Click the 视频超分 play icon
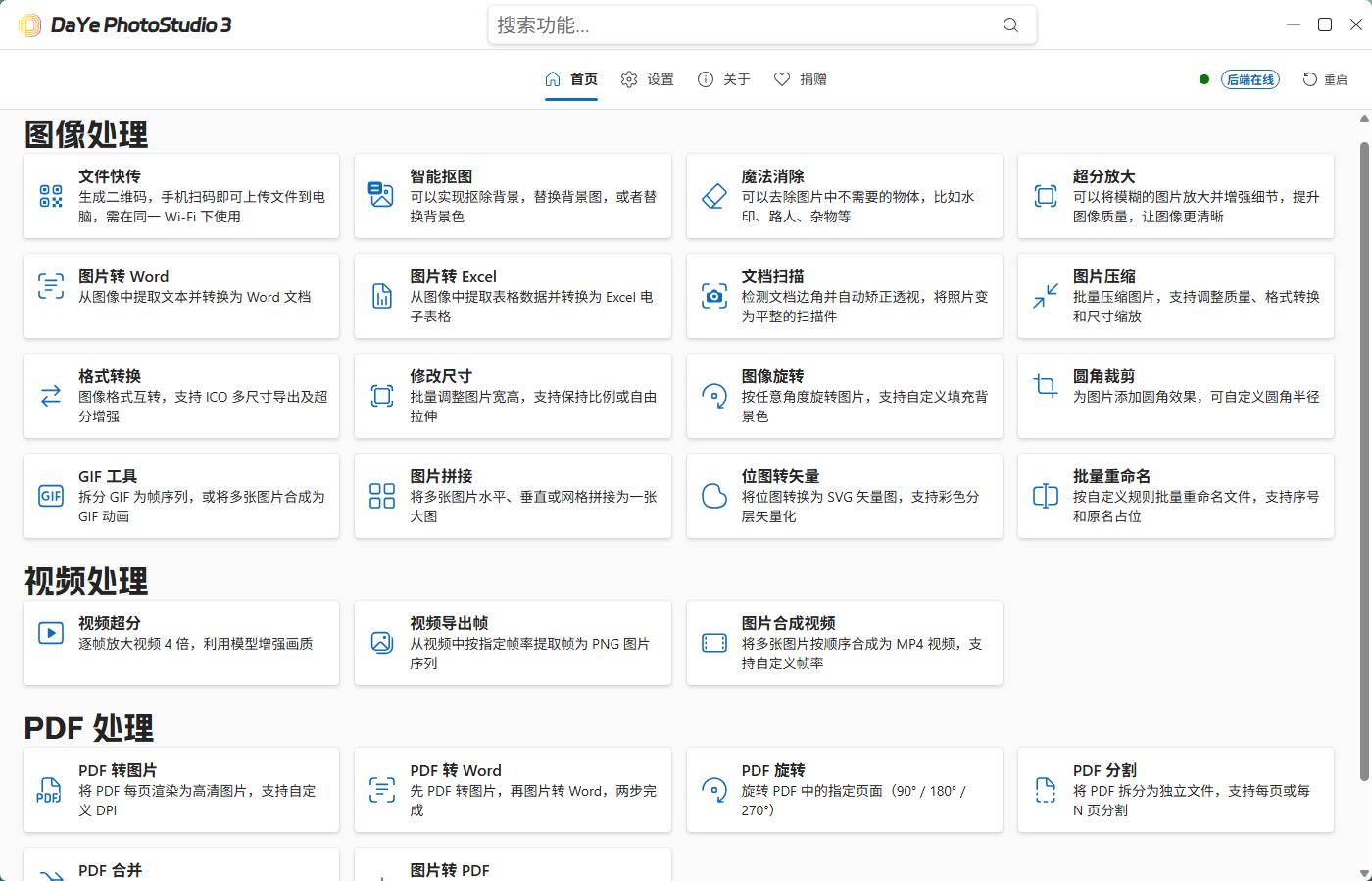The image size is (1372, 881). [x=51, y=633]
